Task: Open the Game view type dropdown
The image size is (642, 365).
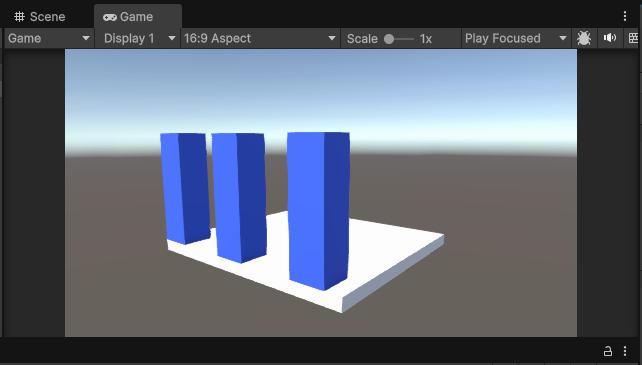Action: [x=49, y=39]
